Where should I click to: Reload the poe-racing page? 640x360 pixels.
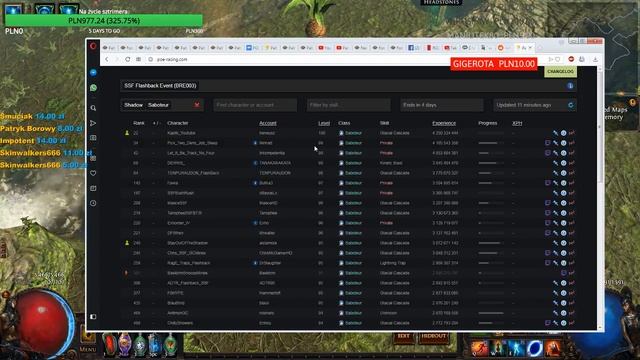click(127, 59)
